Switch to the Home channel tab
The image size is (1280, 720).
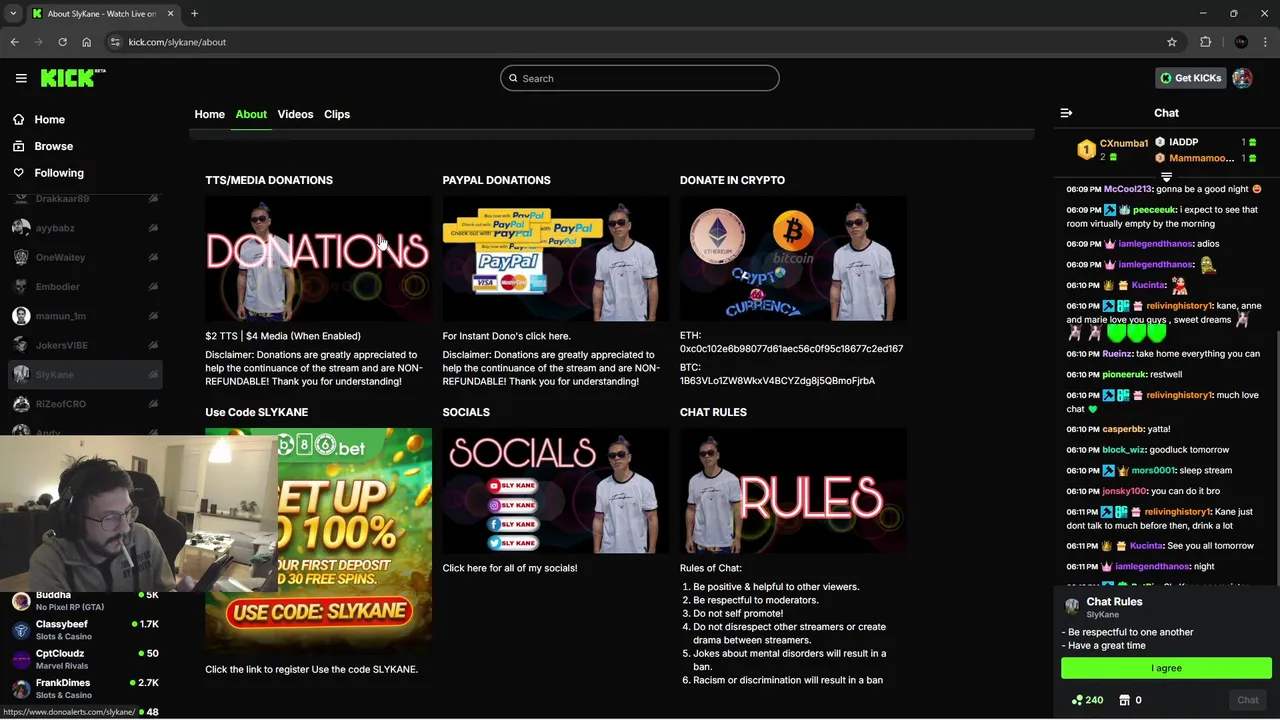(x=209, y=114)
